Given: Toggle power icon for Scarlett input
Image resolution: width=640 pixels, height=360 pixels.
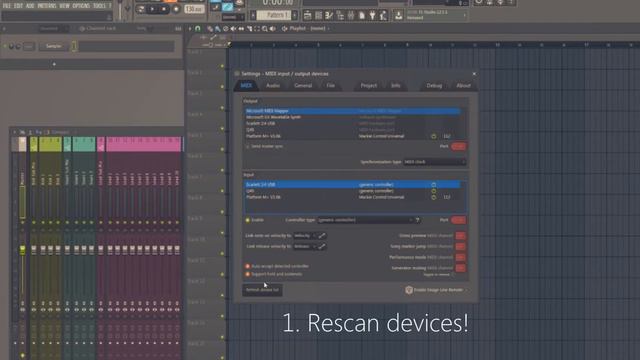Looking at the screenshot, I should 433,184.
